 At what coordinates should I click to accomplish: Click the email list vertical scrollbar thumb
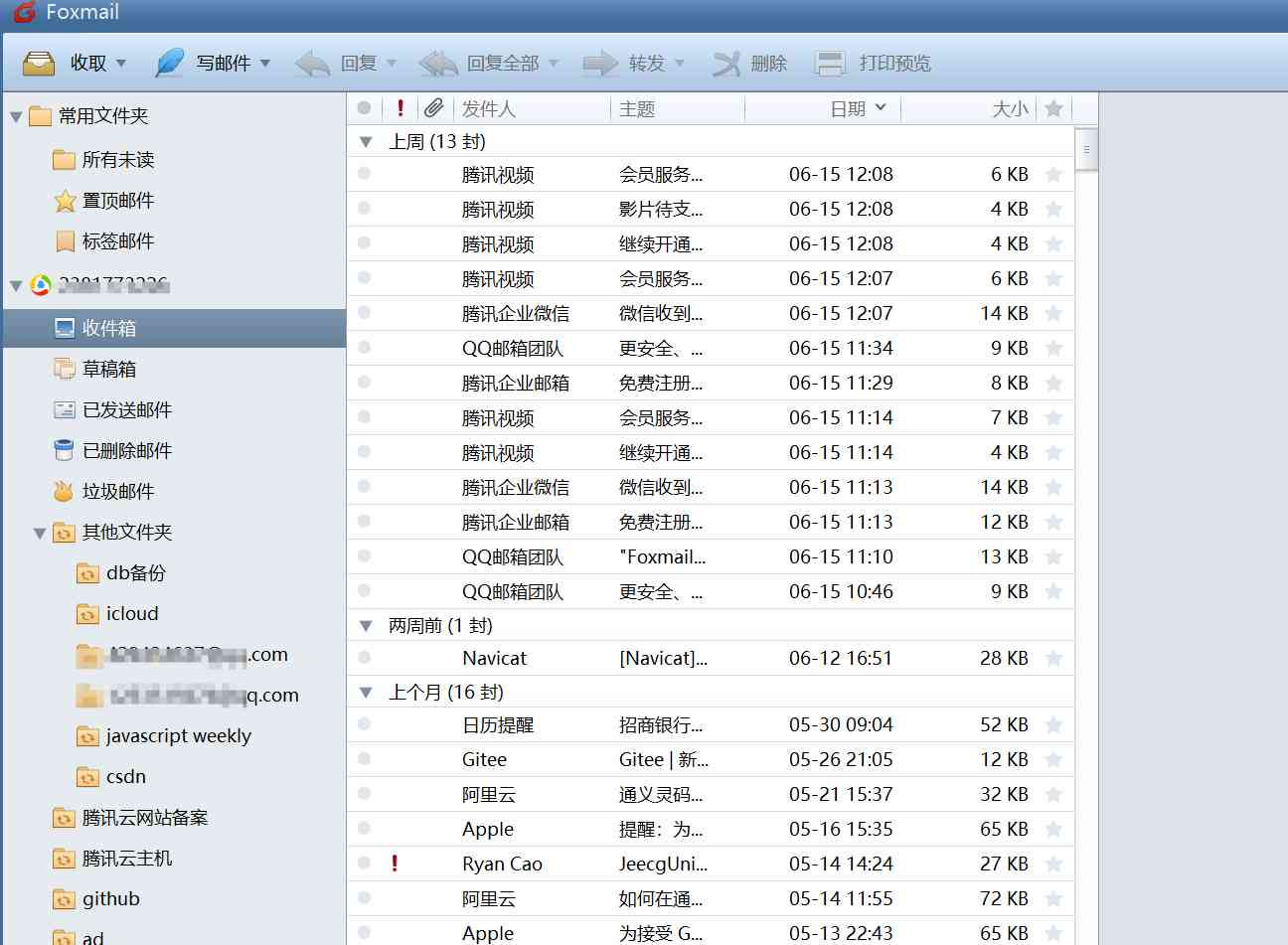(1086, 149)
